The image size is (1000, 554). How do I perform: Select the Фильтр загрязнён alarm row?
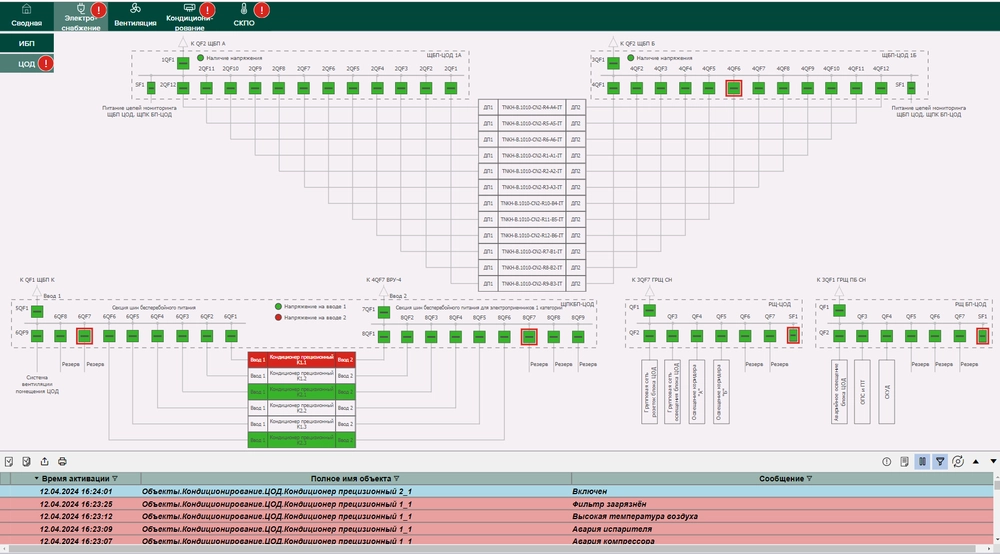coord(500,504)
